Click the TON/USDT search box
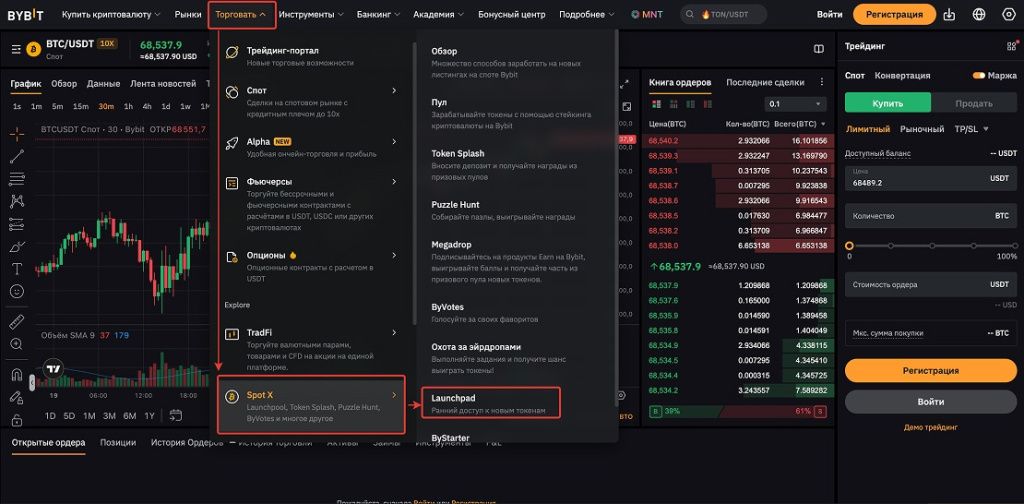 coord(724,14)
